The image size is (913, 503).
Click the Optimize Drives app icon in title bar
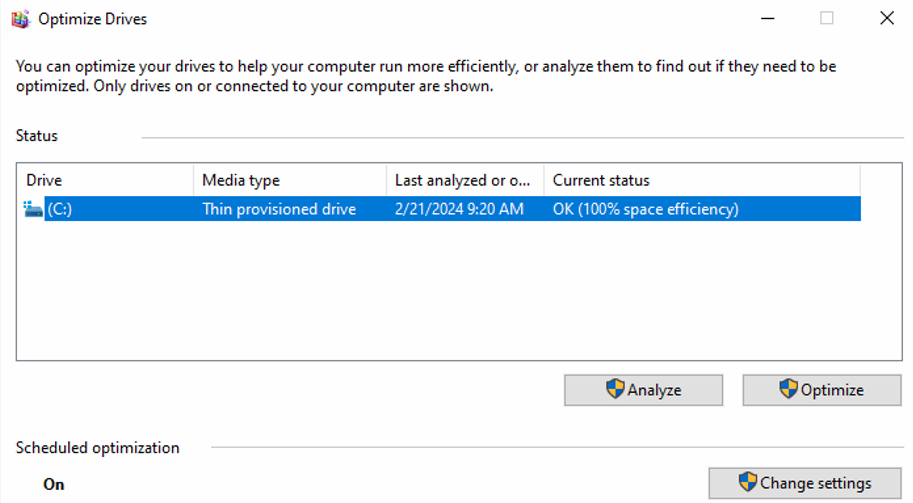point(20,19)
